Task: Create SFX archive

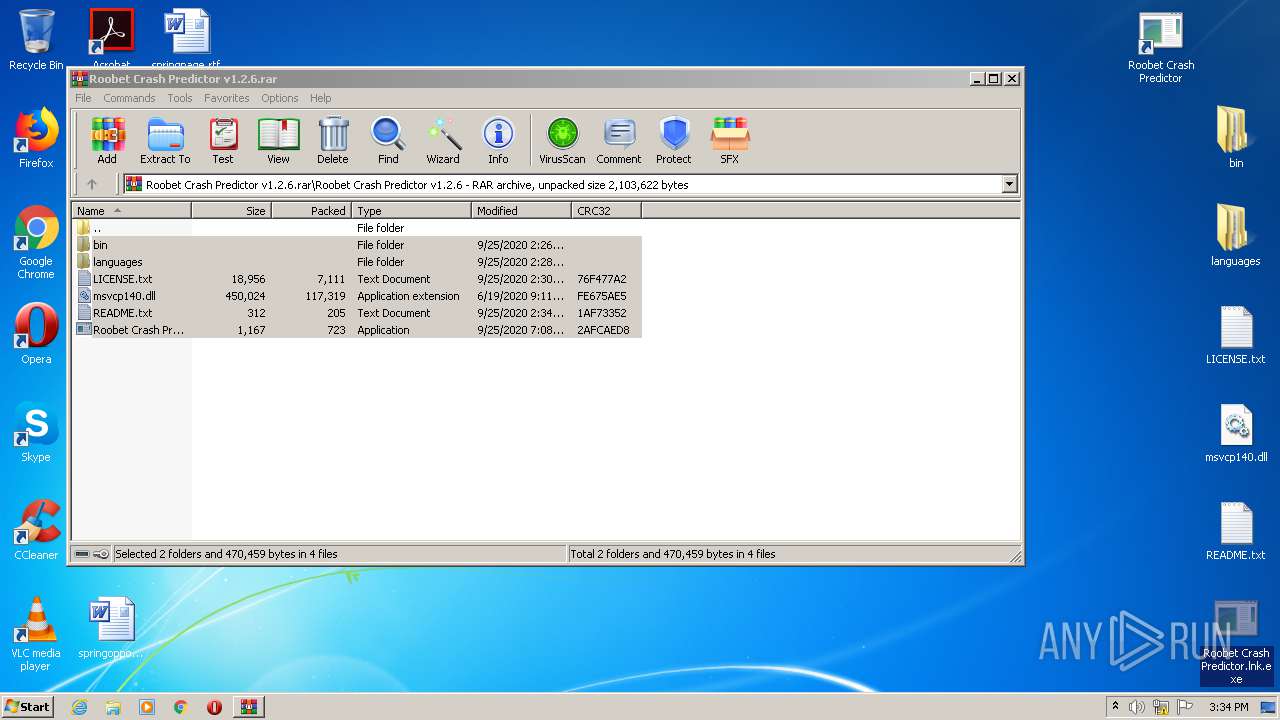Action: pos(730,140)
